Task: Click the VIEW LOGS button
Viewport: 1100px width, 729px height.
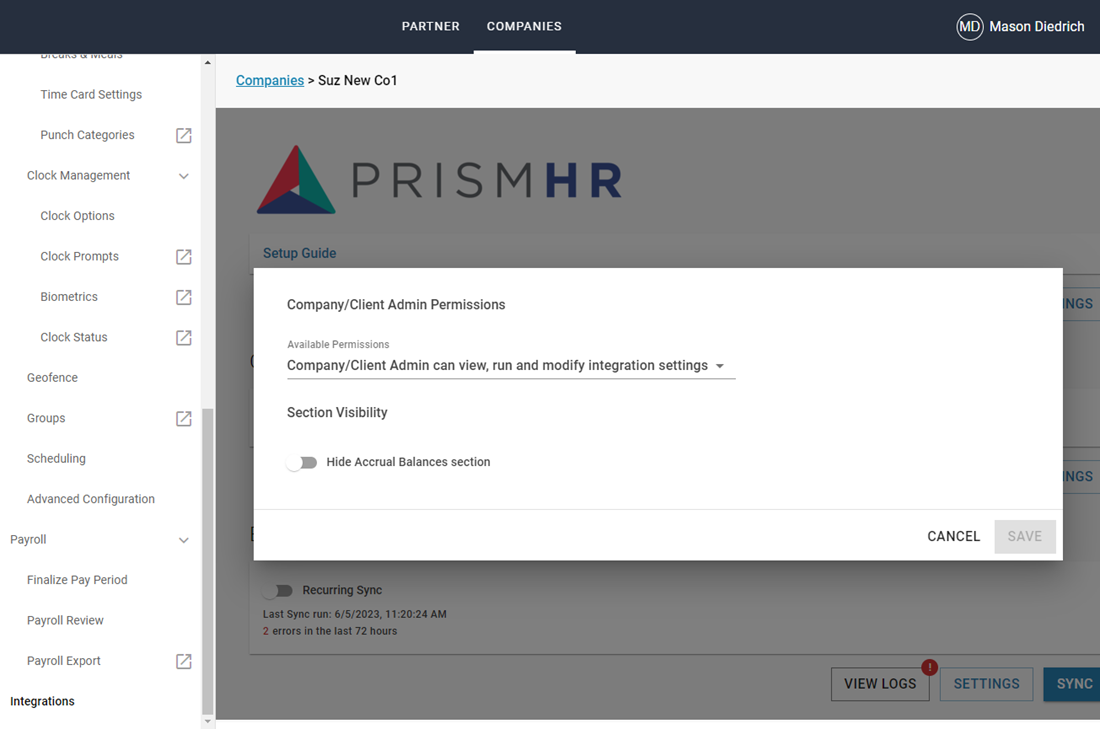Action: pos(880,684)
